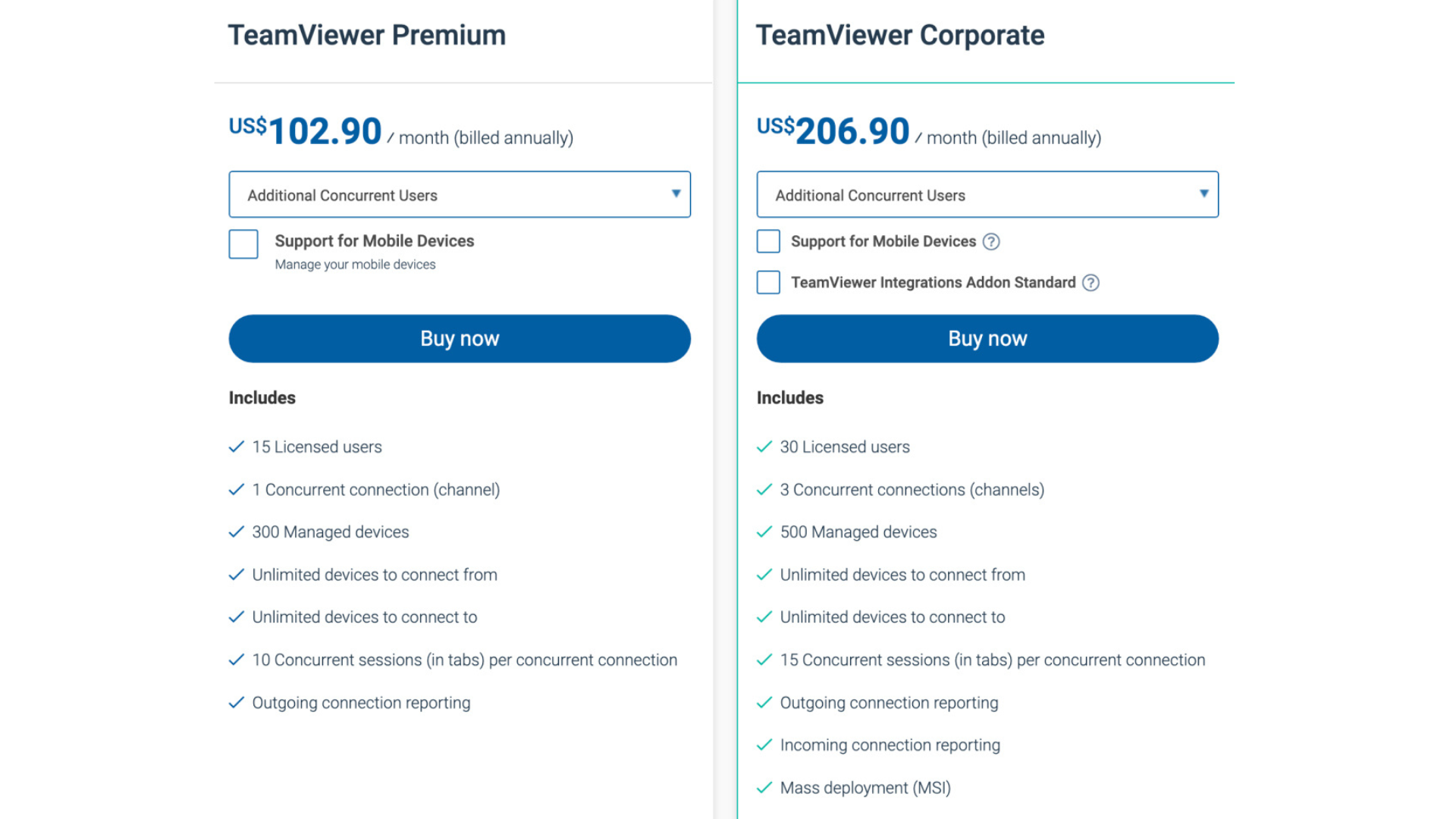
Task: Click checkmark icon next to 15 Licensed users
Action: pos(237,447)
